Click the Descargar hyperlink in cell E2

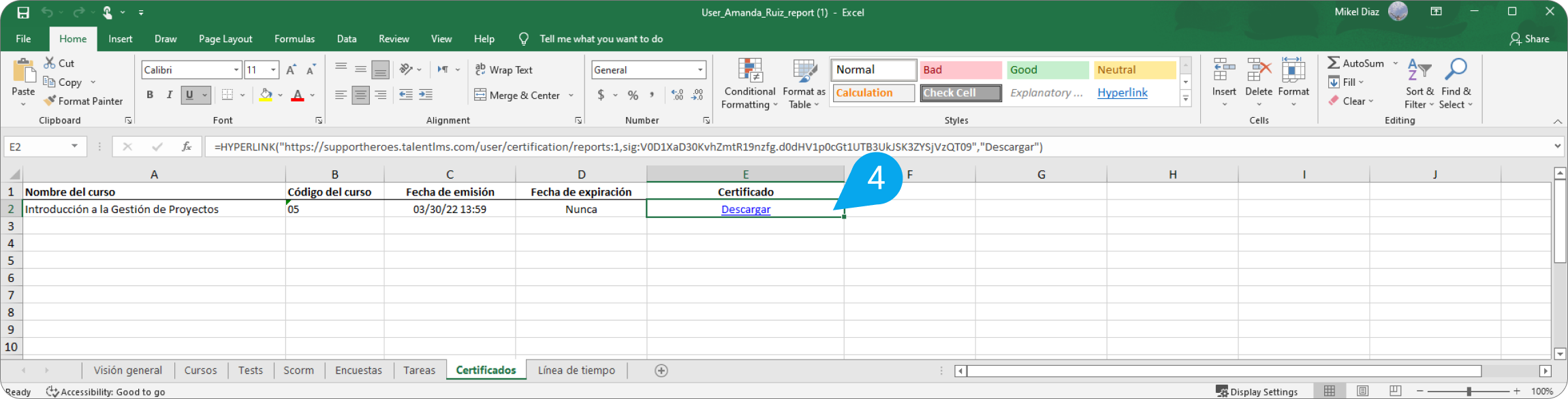pyautogui.click(x=745, y=209)
